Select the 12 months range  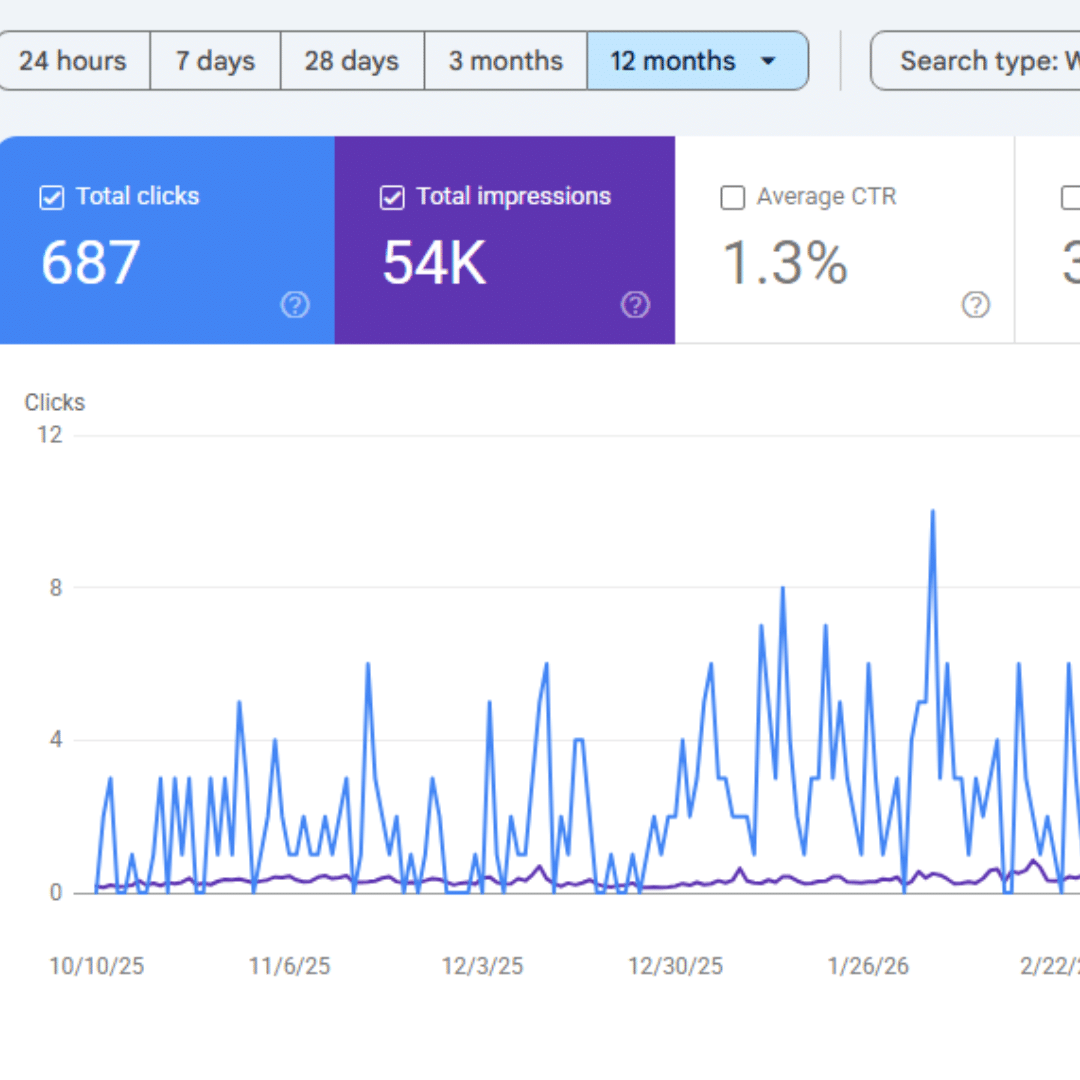pos(697,61)
